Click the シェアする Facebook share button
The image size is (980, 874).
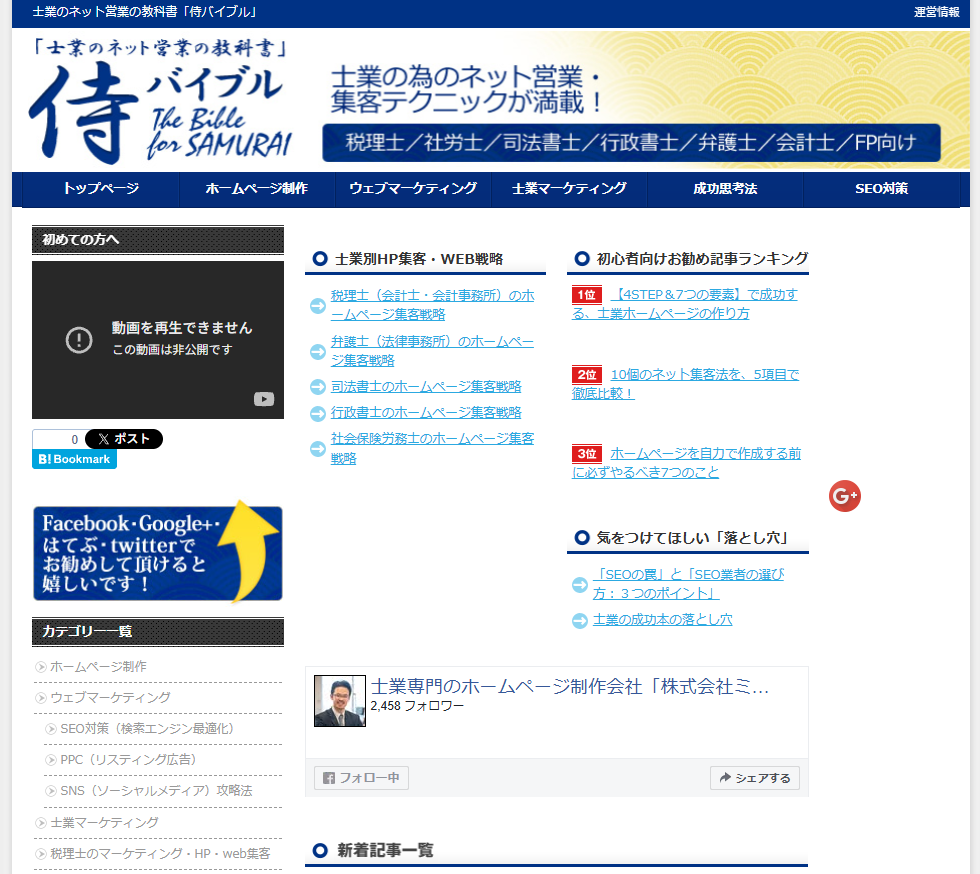(754, 778)
